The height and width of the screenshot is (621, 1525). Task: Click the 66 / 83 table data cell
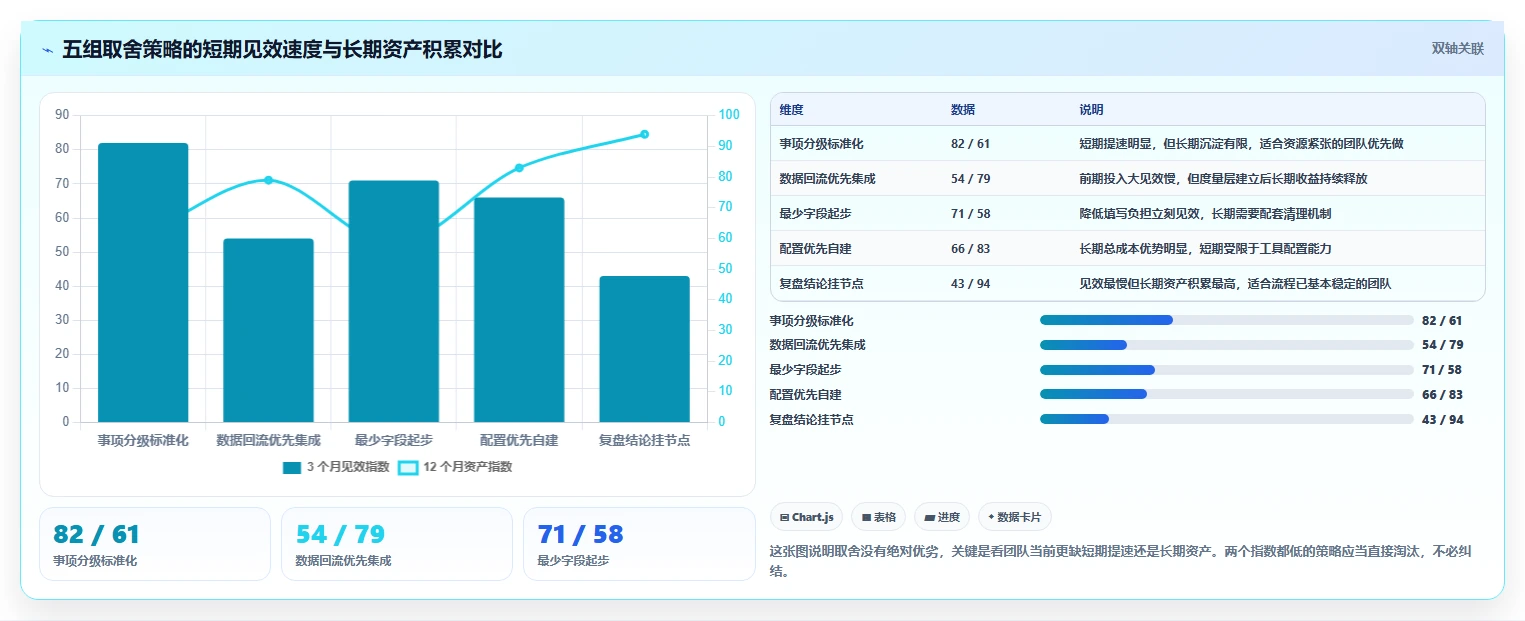tap(971, 249)
